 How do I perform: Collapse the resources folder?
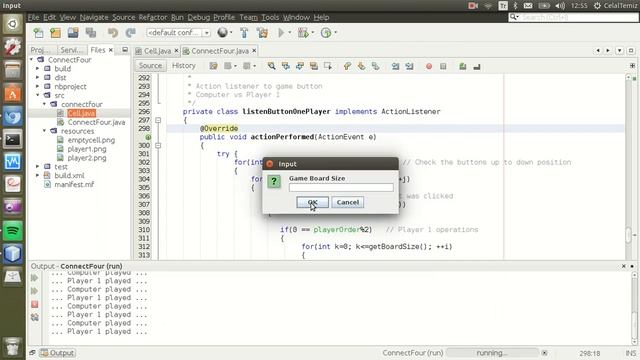44,131
